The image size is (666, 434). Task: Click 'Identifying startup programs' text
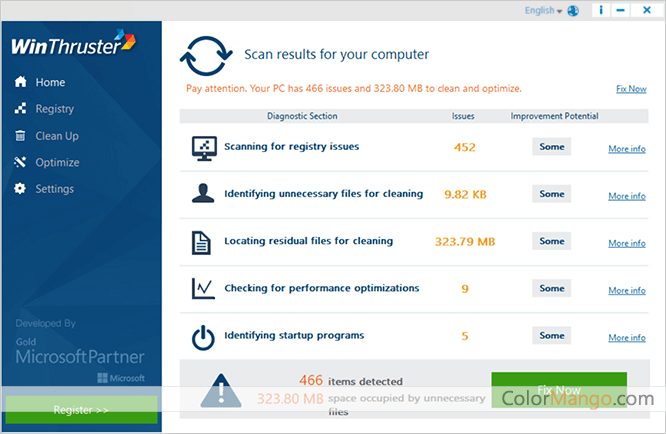[294, 335]
